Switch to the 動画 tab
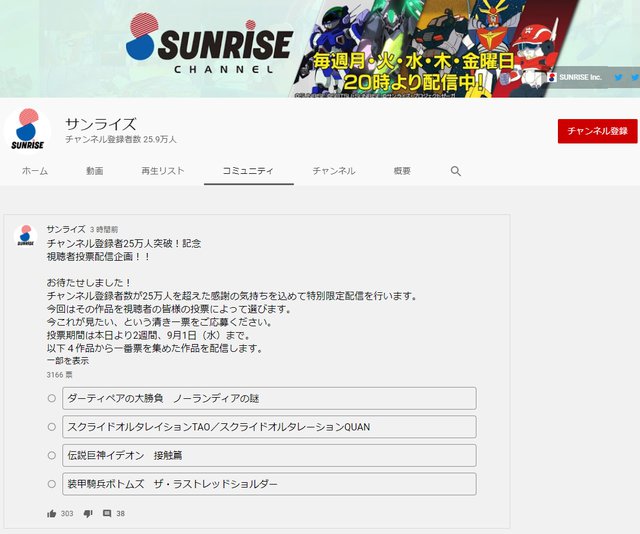Screen dimensions: 640x534 tap(95, 171)
